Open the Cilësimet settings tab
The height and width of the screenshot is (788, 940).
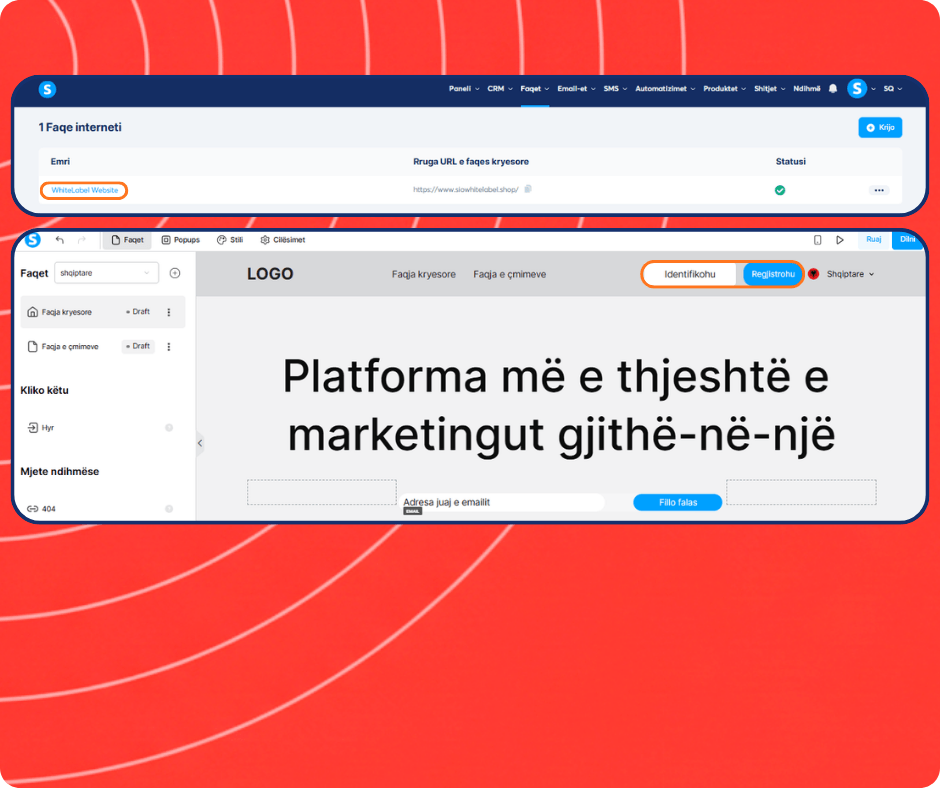point(282,240)
